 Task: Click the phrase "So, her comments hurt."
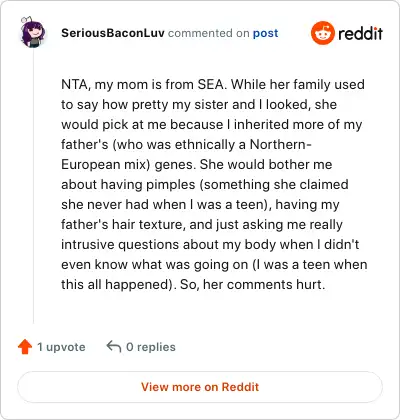click(252, 284)
